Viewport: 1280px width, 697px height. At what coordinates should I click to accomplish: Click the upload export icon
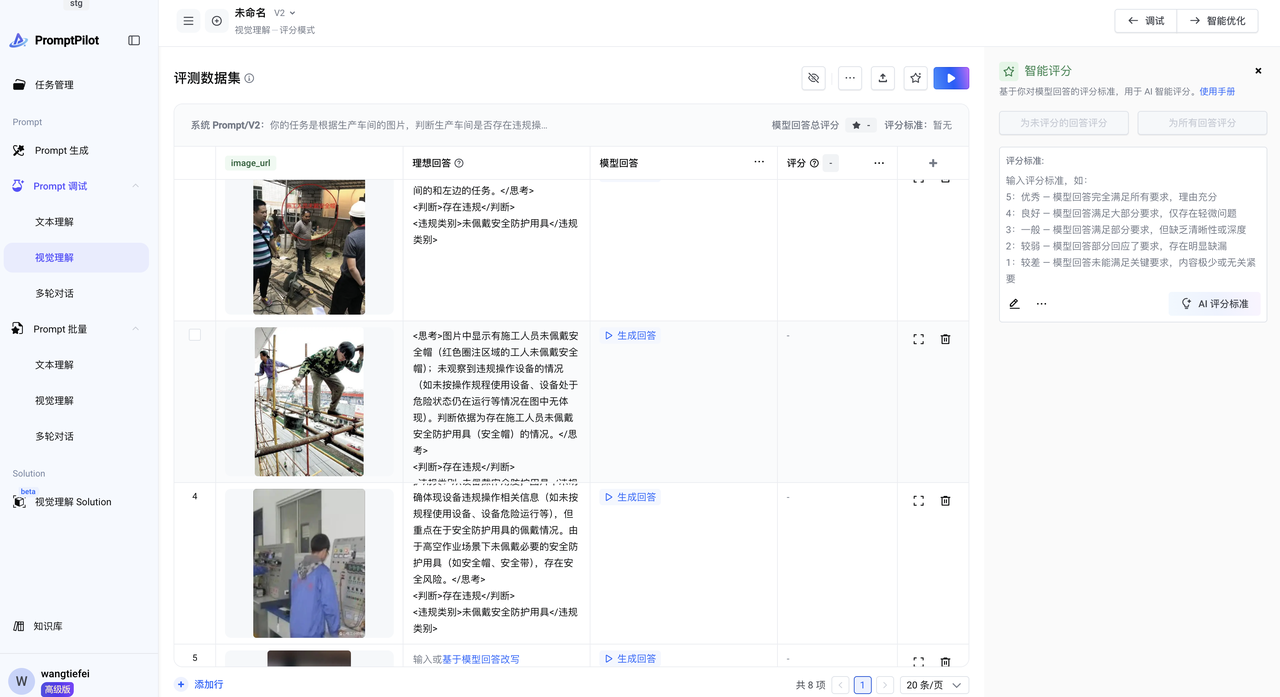882,78
